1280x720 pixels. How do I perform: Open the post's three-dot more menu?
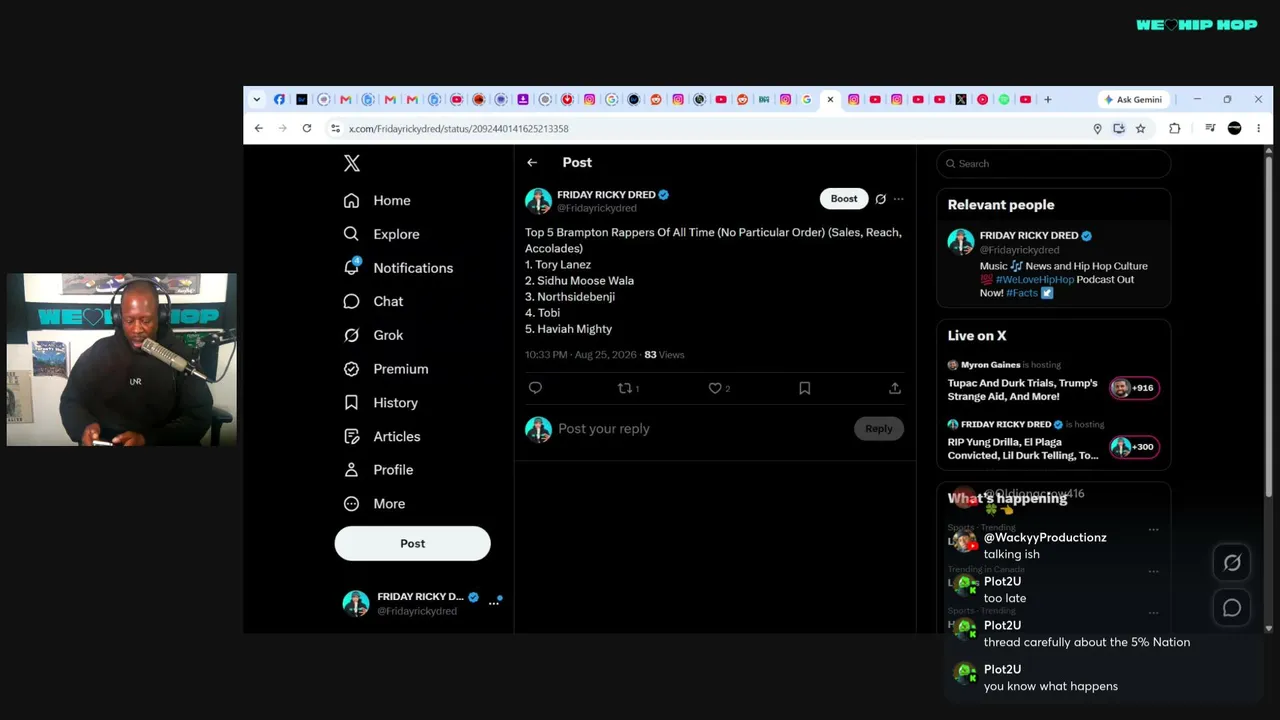click(x=898, y=199)
